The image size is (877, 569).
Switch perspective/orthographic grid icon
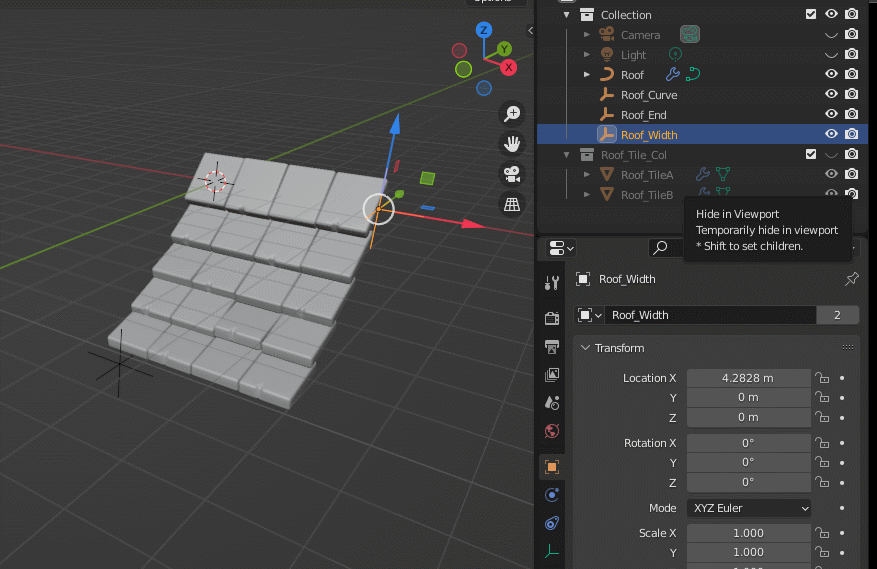[512, 204]
